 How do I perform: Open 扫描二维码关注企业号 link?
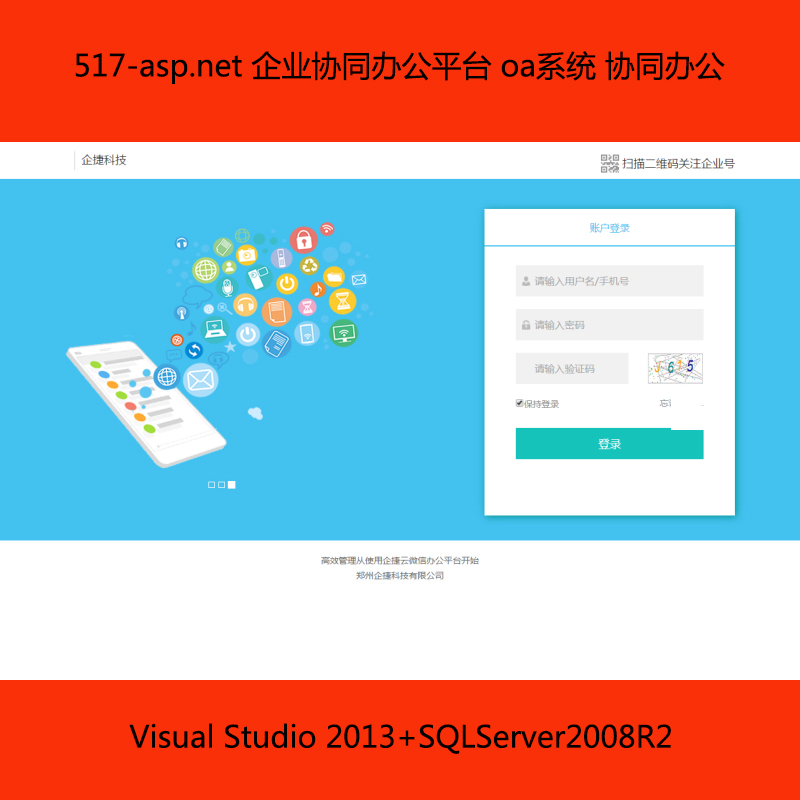point(678,164)
